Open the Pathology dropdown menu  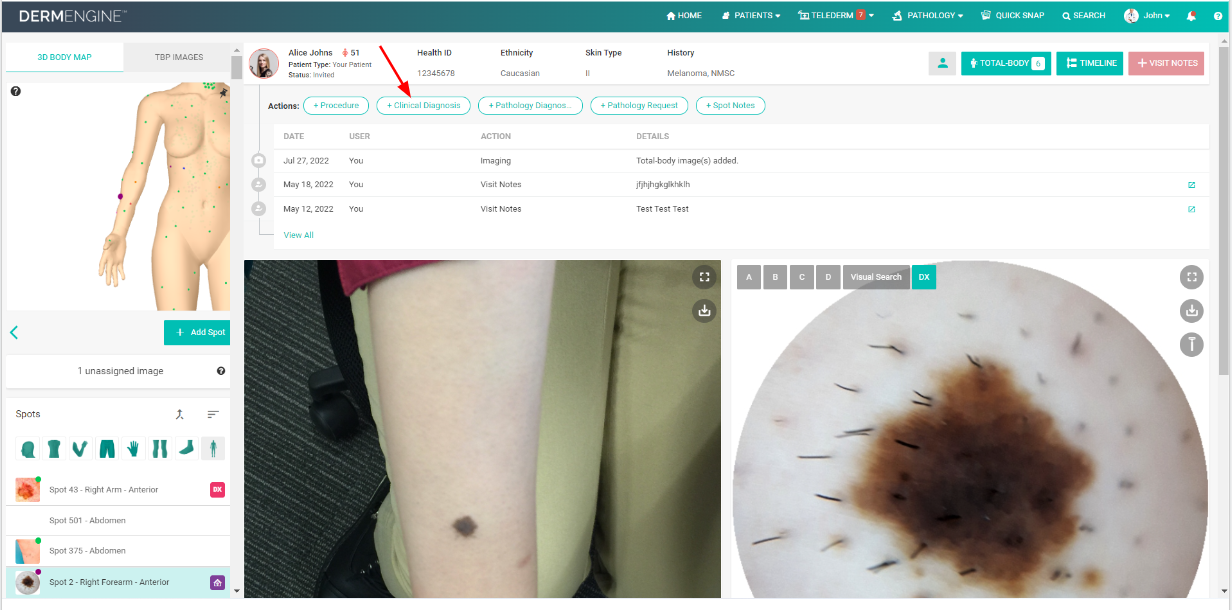[927, 16]
